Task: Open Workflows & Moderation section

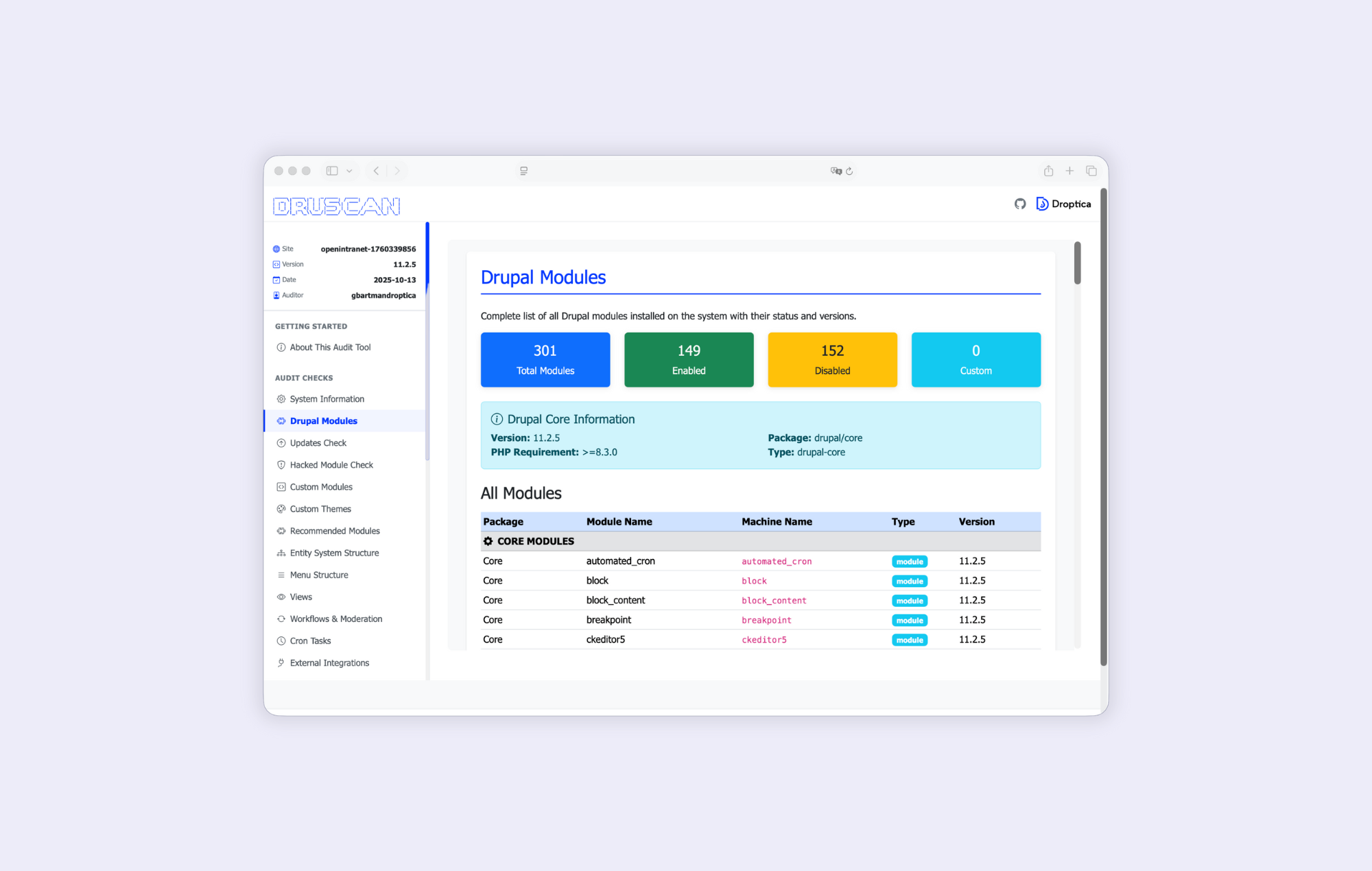Action: pyautogui.click(x=335, y=619)
